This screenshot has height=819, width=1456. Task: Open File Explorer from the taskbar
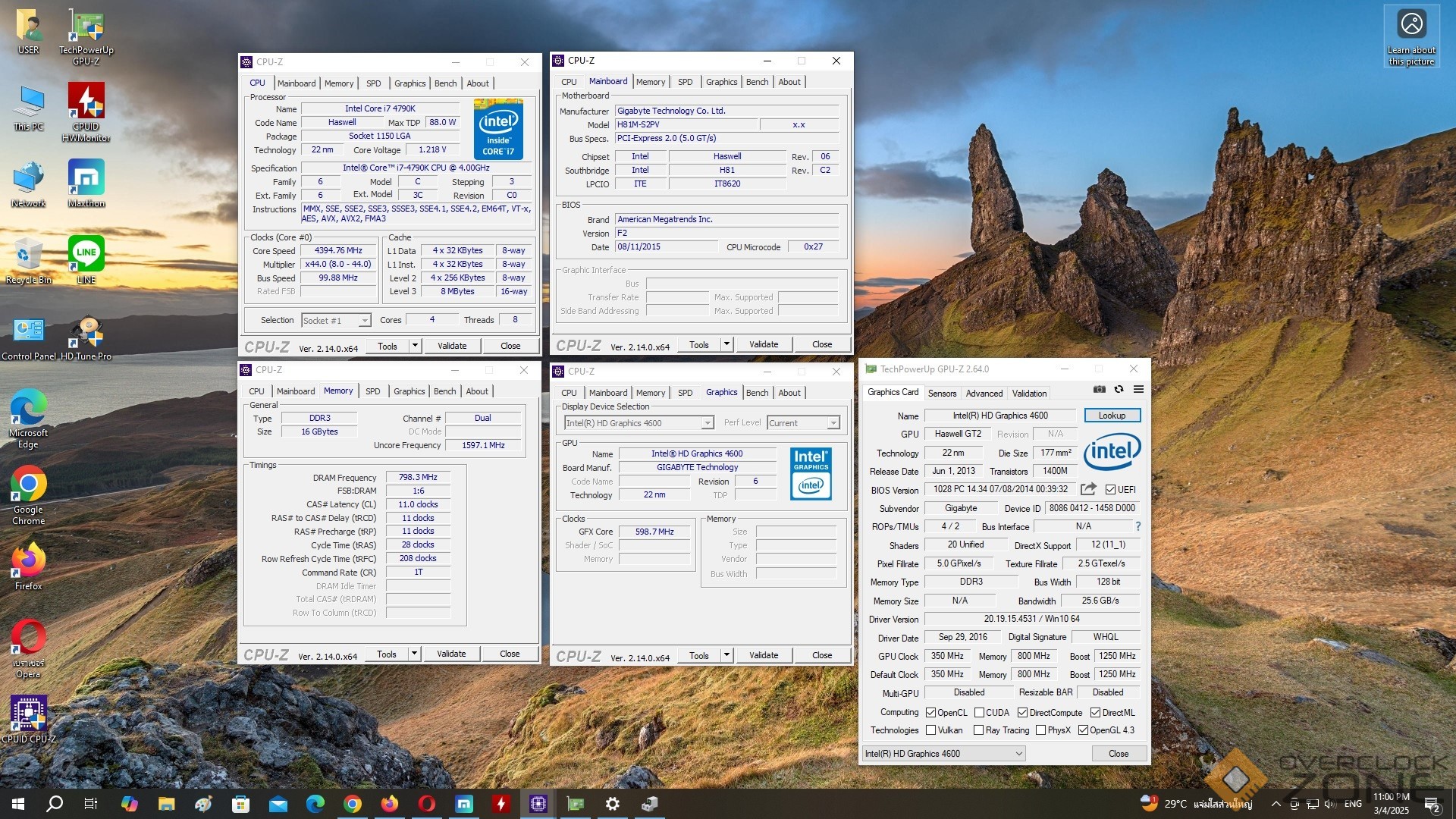(x=166, y=804)
